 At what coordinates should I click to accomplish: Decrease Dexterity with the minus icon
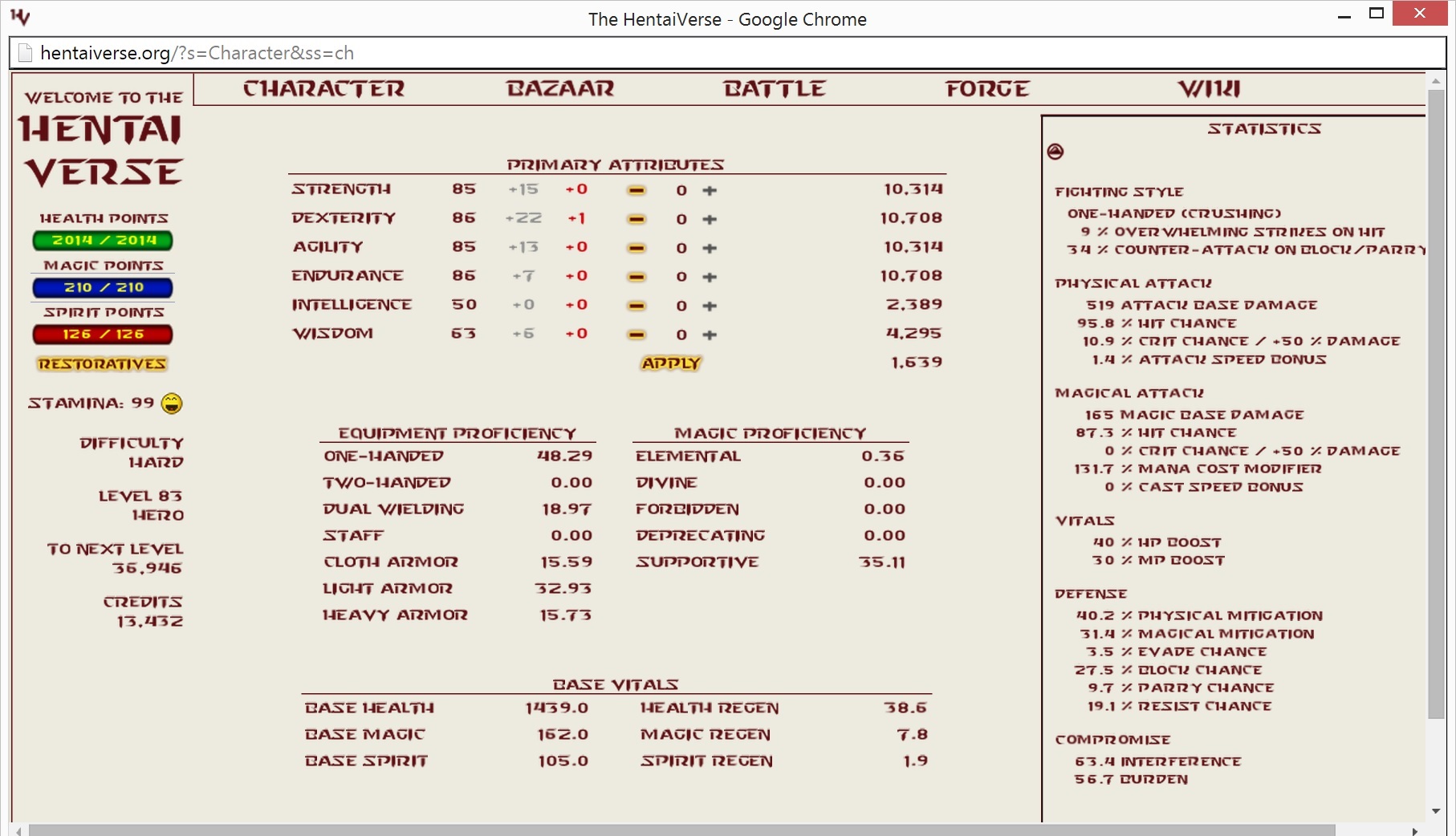[636, 219]
